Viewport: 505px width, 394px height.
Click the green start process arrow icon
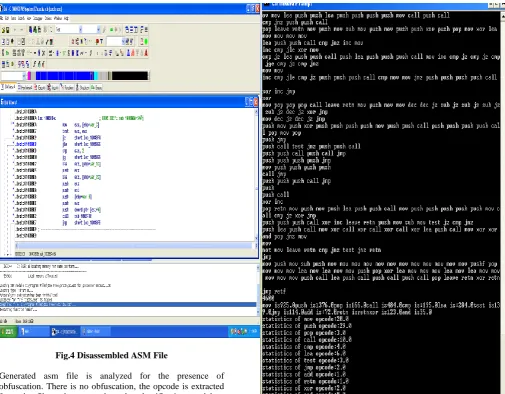tap(112, 30)
